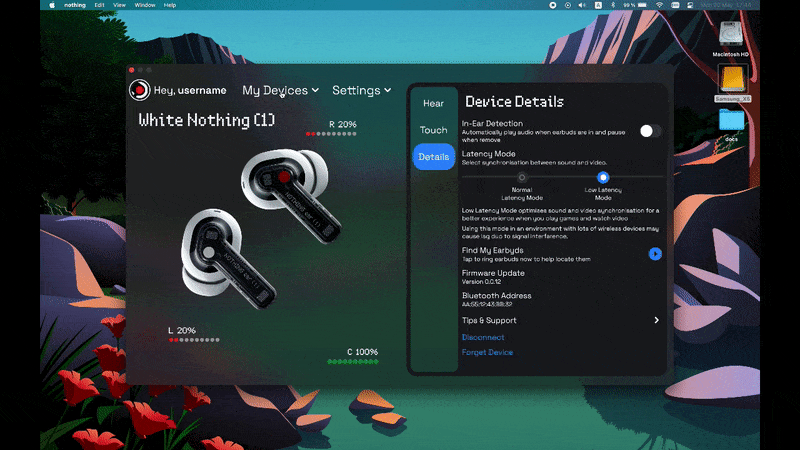Click the 'L 20%' battery label
800x450 pixels.
point(182,331)
